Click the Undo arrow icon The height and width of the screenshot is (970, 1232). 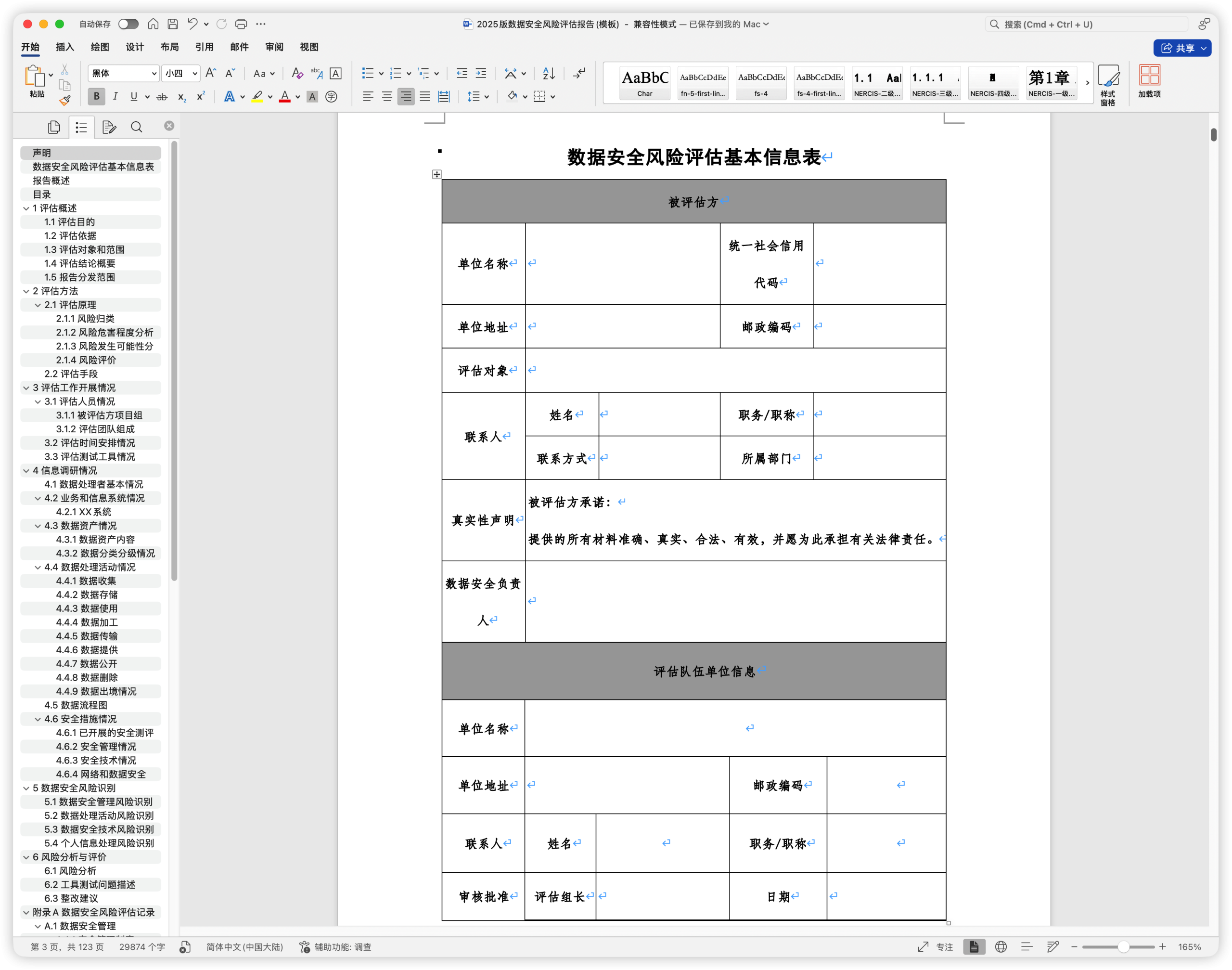point(193,24)
